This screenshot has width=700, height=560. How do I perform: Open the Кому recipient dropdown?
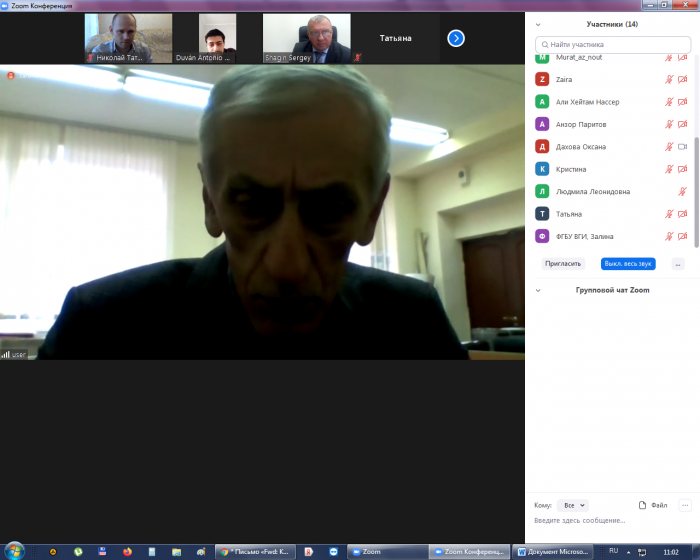[x=574, y=505]
